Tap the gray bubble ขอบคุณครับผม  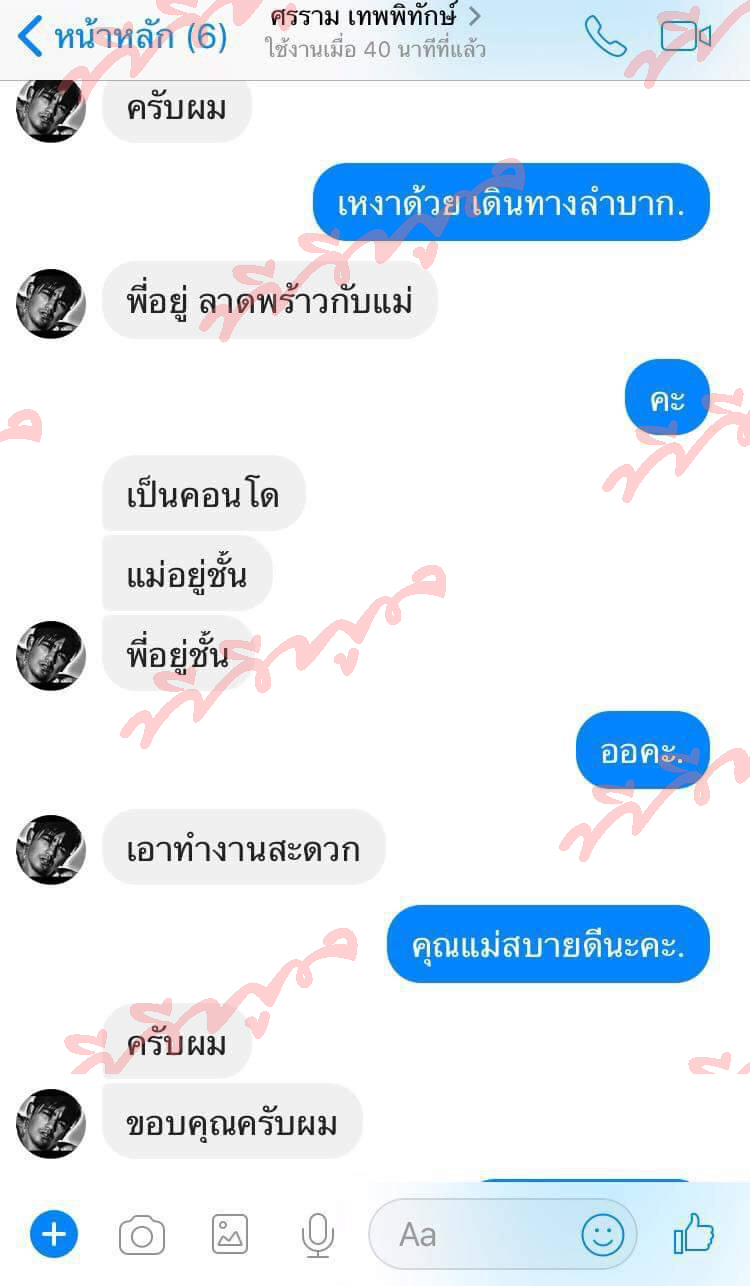tap(232, 1122)
